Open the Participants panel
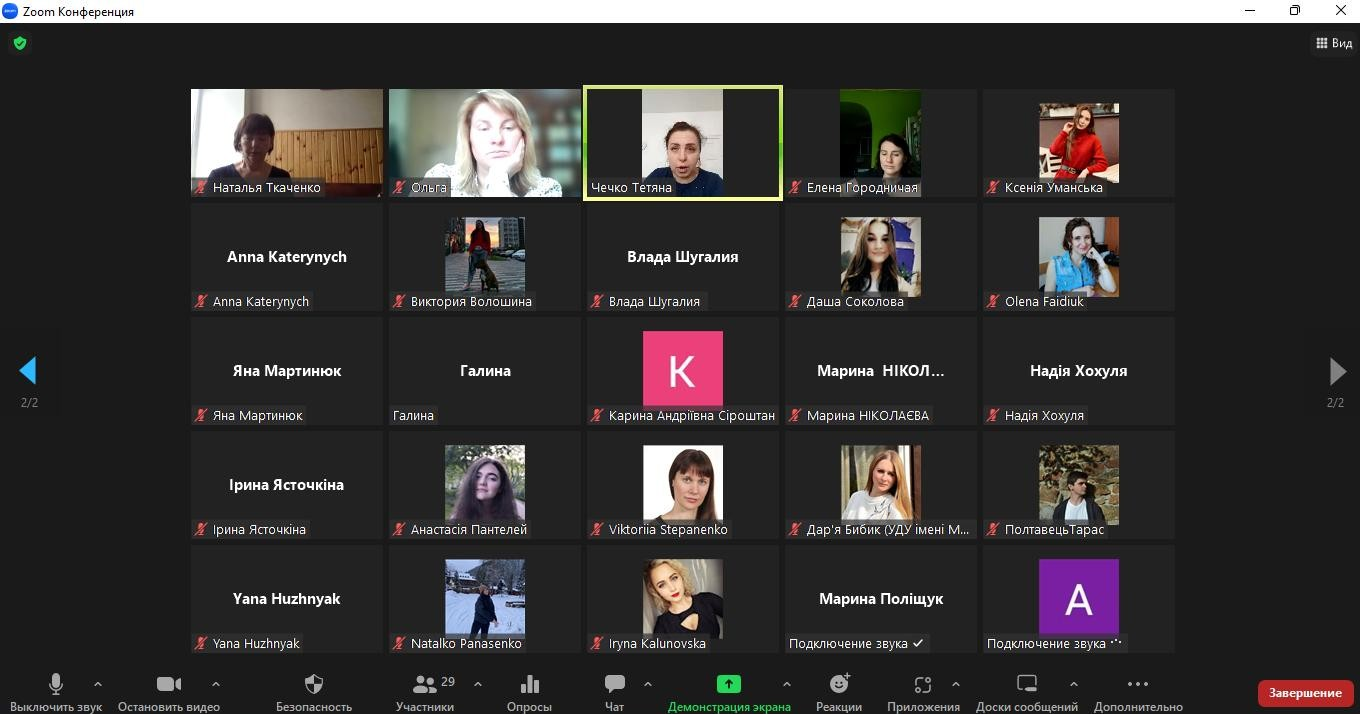 [x=425, y=685]
